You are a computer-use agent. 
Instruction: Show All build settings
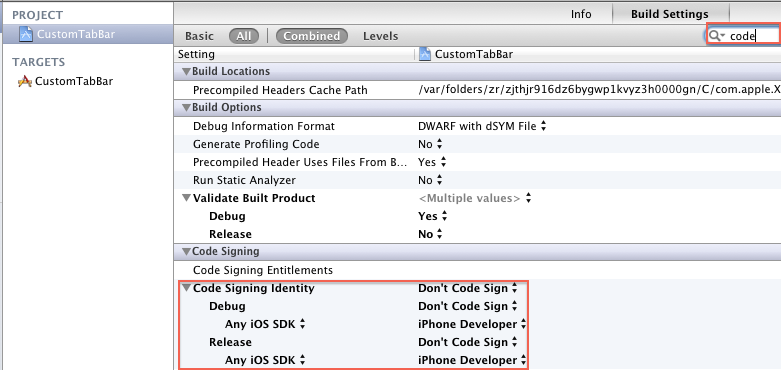[x=244, y=36]
